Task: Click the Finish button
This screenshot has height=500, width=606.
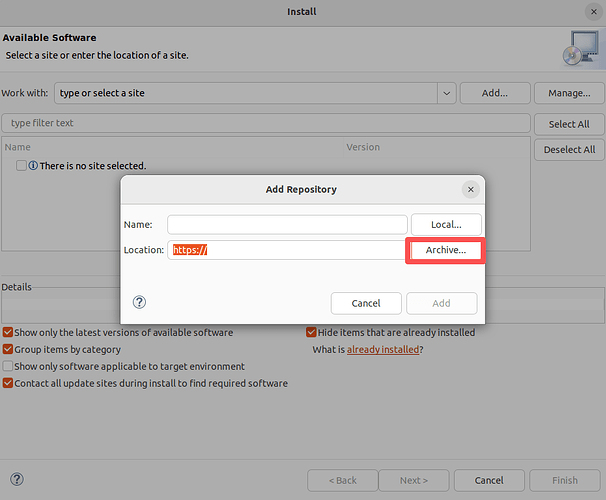Action: point(564,480)
